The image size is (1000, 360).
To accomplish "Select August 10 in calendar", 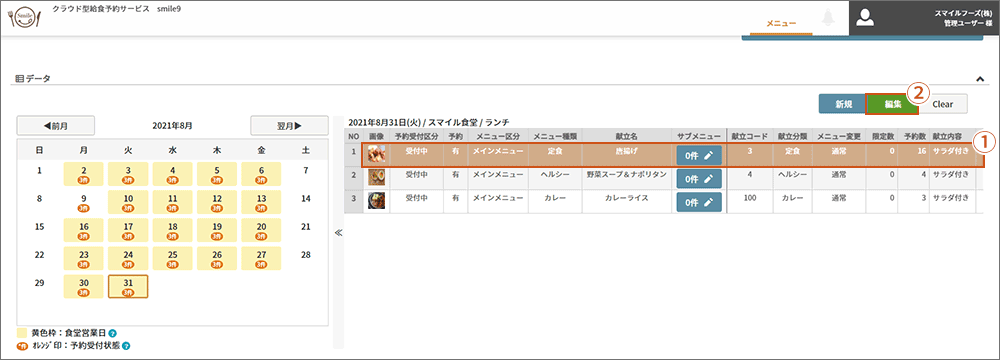I will click(128, 202).
